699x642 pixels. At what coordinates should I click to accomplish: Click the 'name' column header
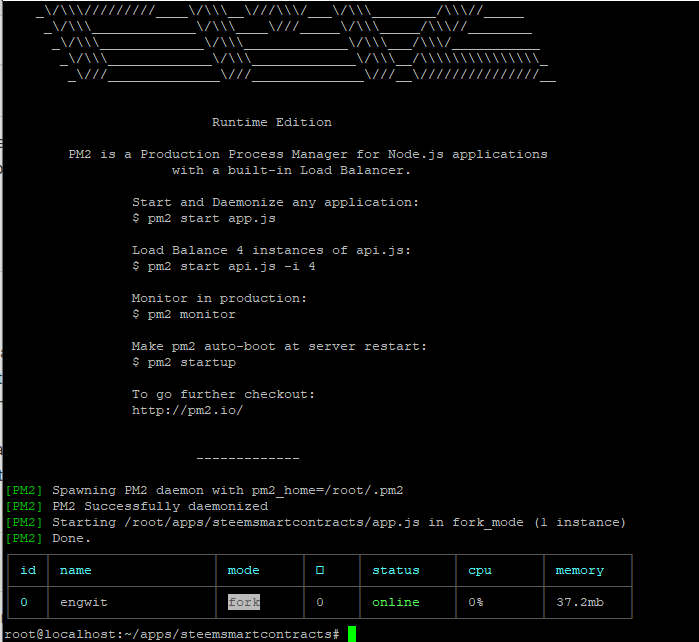pos(76,570)
